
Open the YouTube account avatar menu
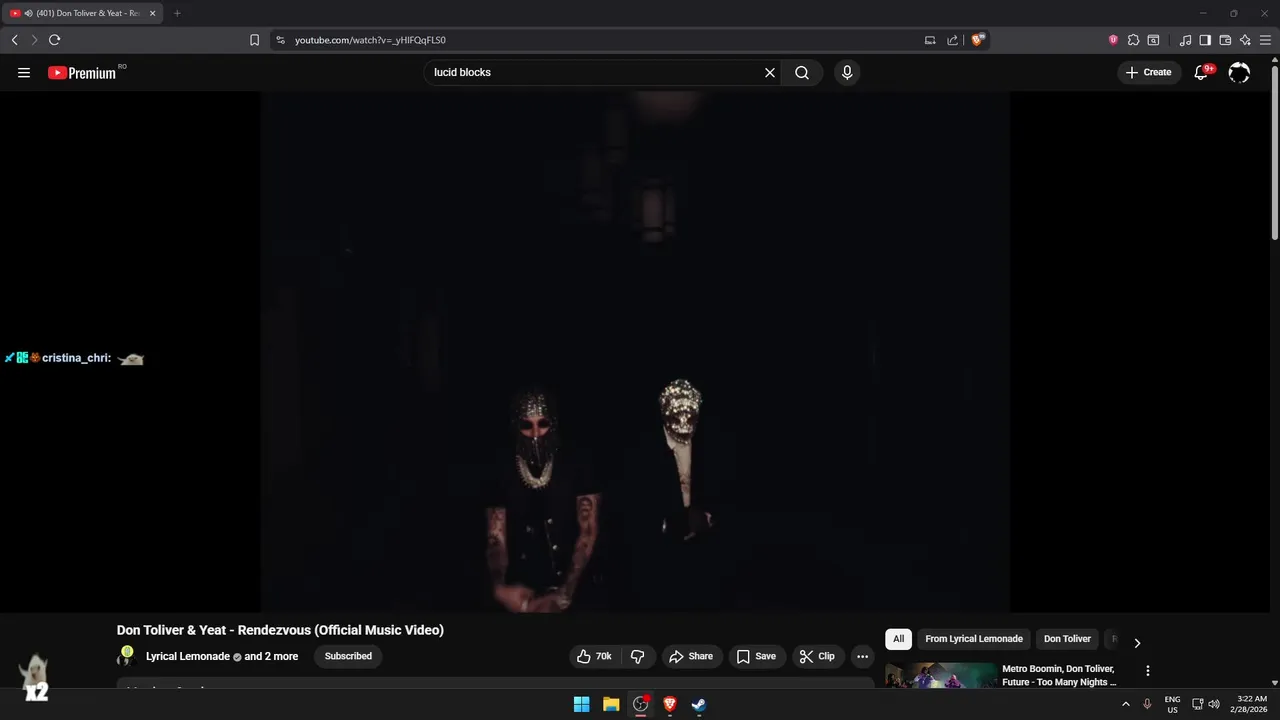coord(1239,72)
